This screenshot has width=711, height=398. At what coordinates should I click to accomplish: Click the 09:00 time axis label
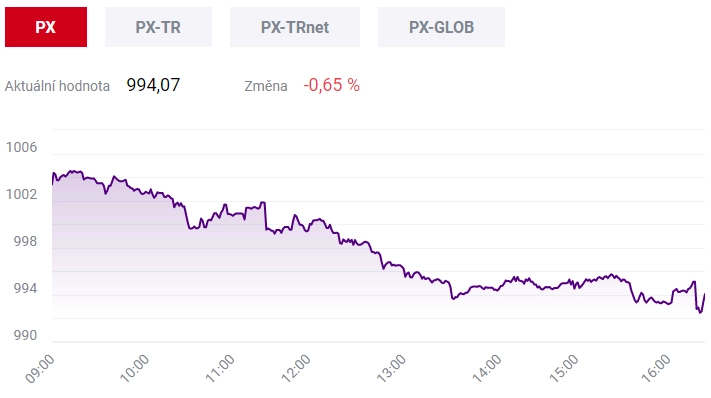pyautogui.click(x=40, y=369)
